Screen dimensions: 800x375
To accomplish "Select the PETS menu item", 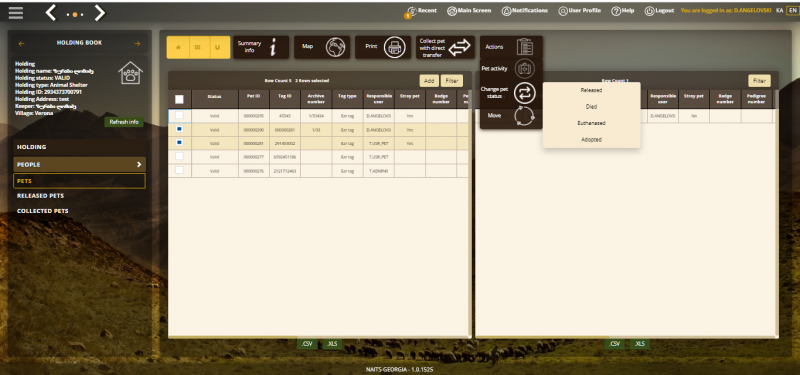I will coord(79,181).
